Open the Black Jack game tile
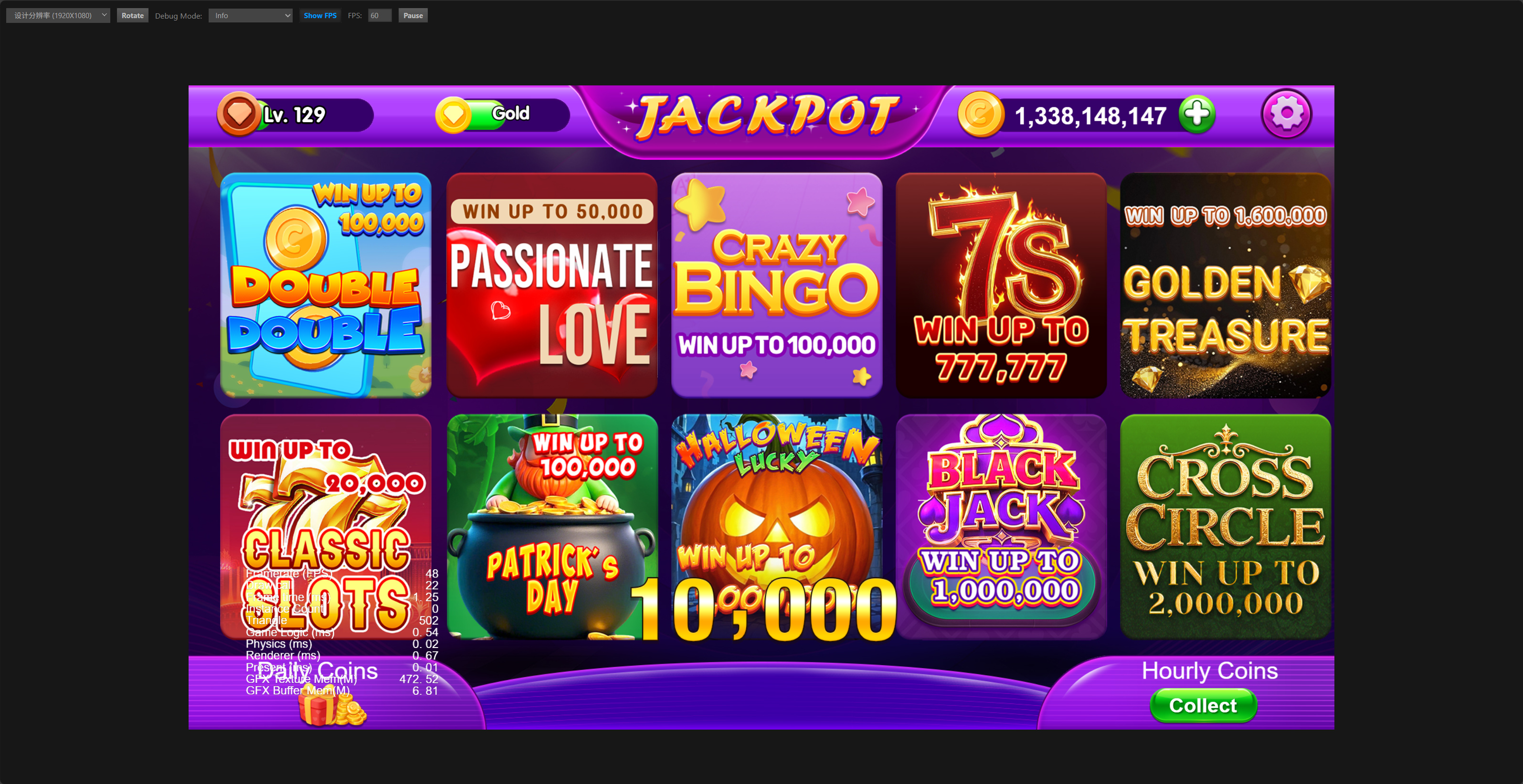1523x784 pixels. click(x=1001, y=526)
